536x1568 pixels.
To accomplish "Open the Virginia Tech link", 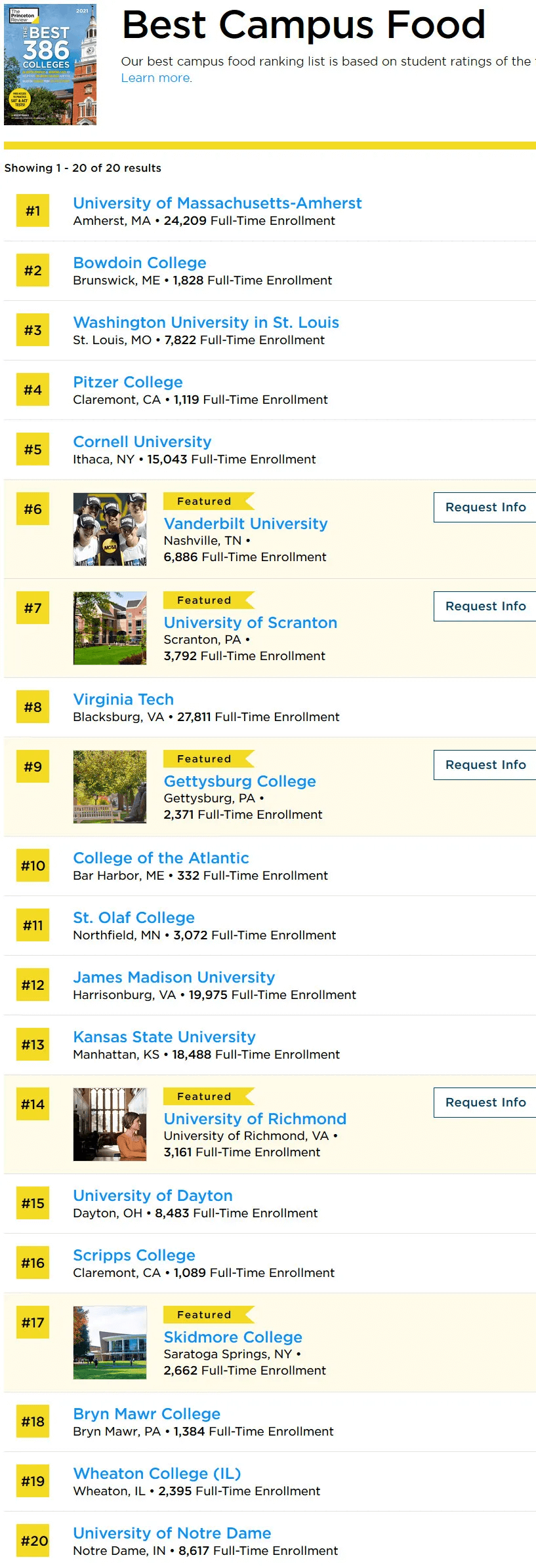I will (x=123, y=699).
